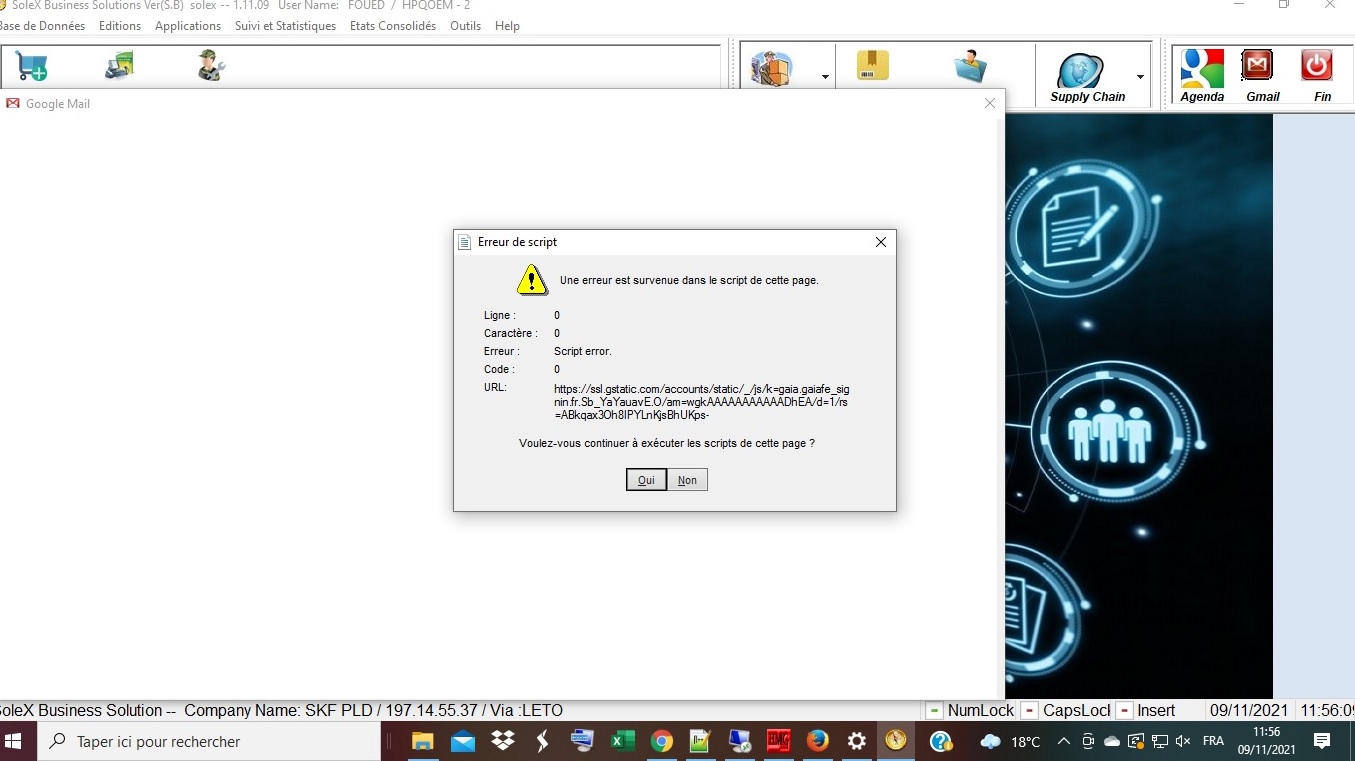
Task: Close the Erreur de script dialog
Action: pyautogui.click(x=880, y=242)
